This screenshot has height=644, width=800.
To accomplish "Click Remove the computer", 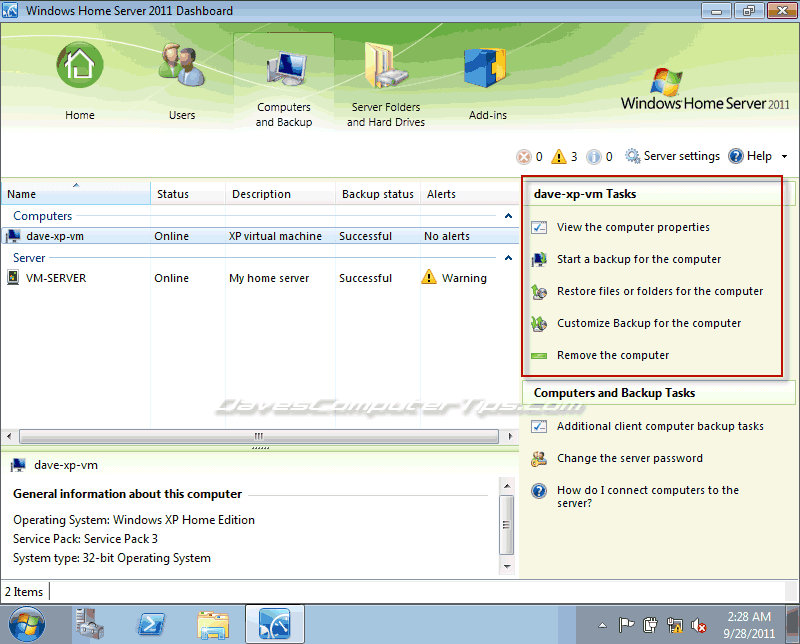I will (613, 355).
